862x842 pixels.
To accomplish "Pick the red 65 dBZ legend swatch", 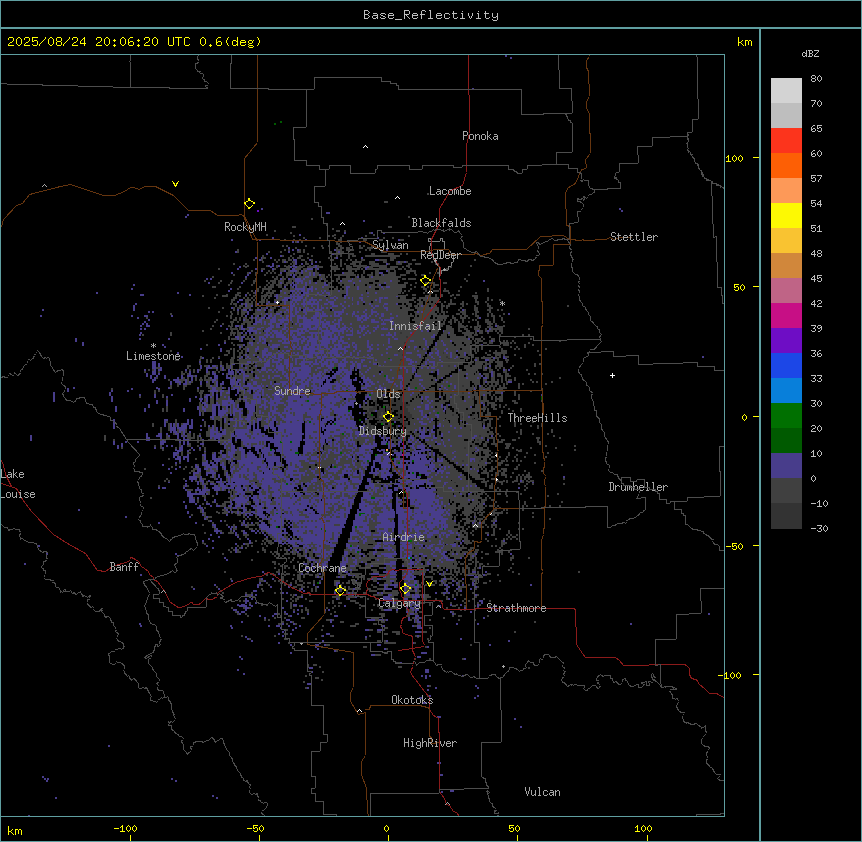I will click(x=786, y=140).
